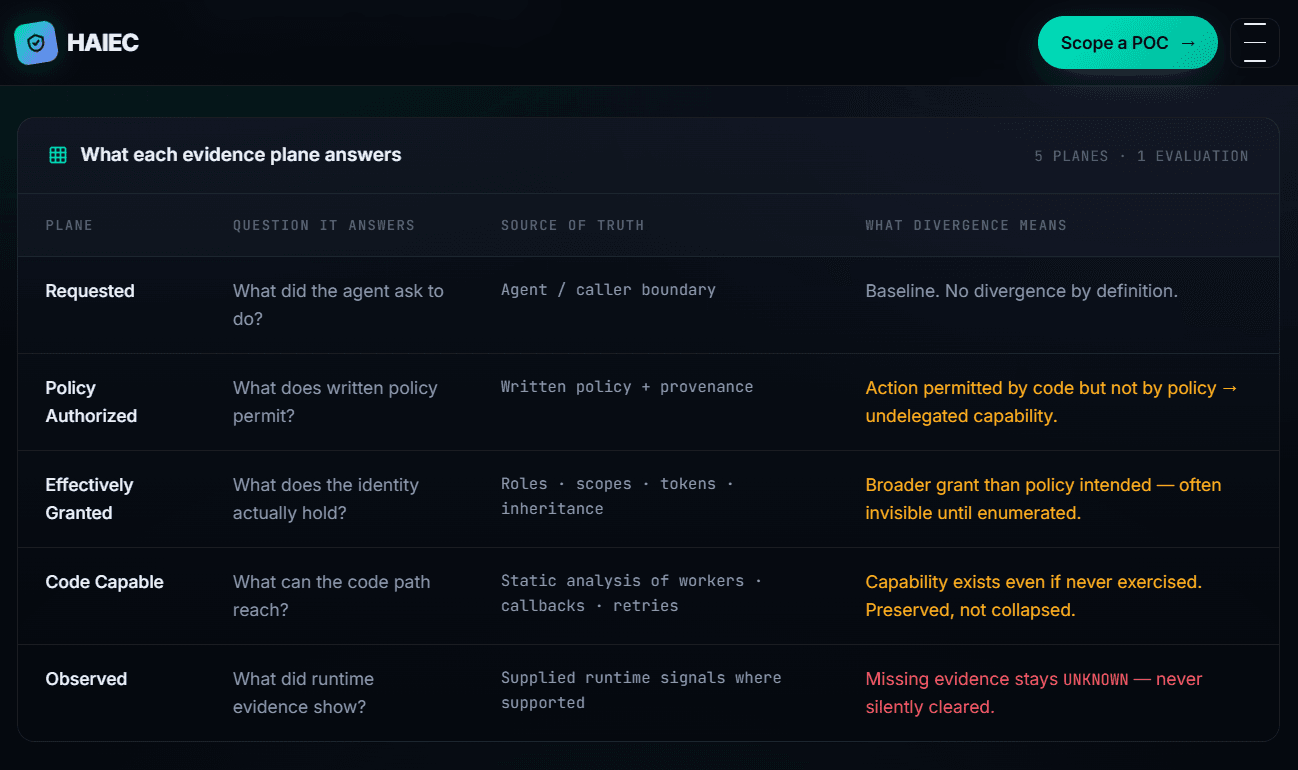Select the Observed row label

86,679
